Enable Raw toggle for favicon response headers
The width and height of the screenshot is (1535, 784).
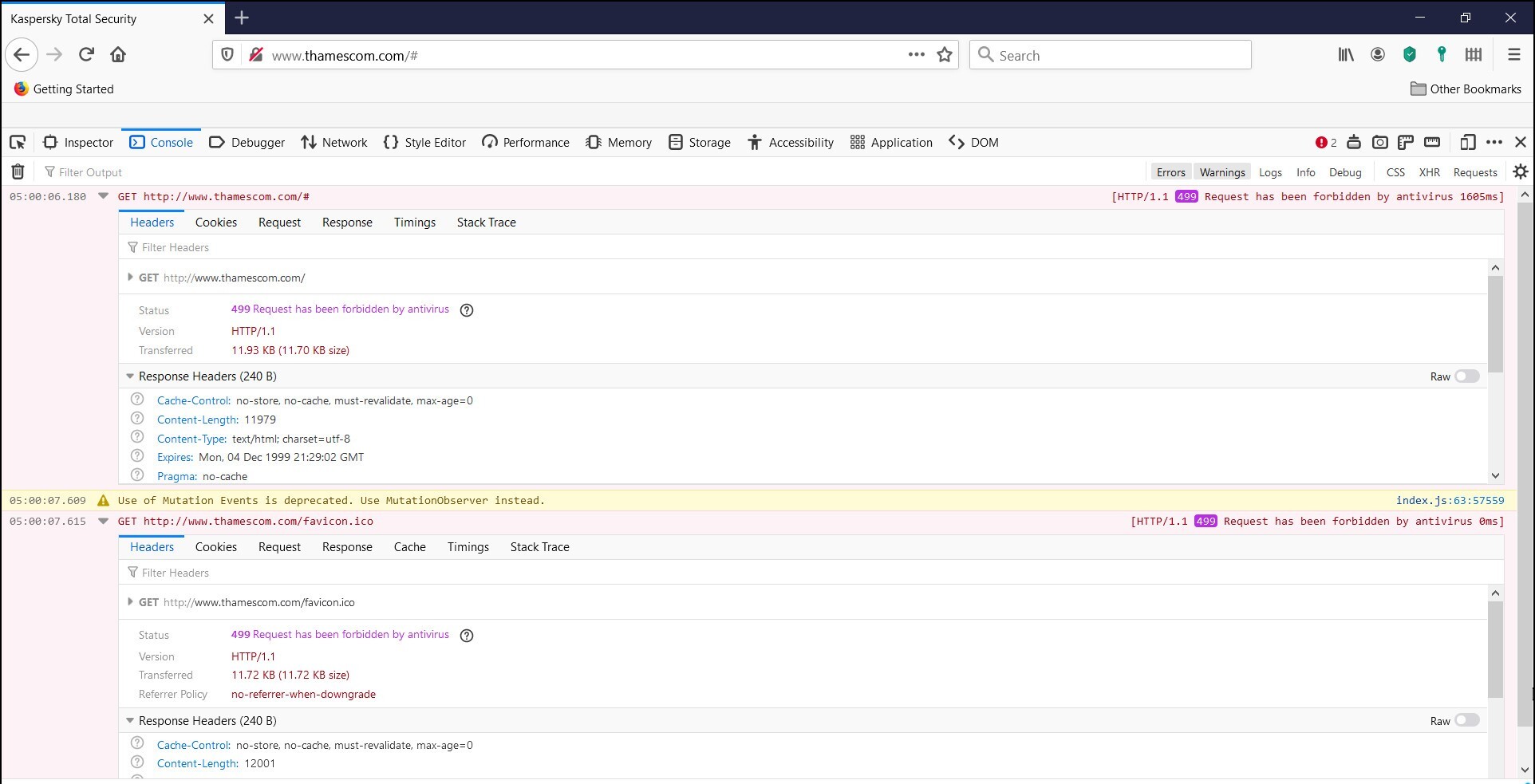click(x=1466, y=720)
